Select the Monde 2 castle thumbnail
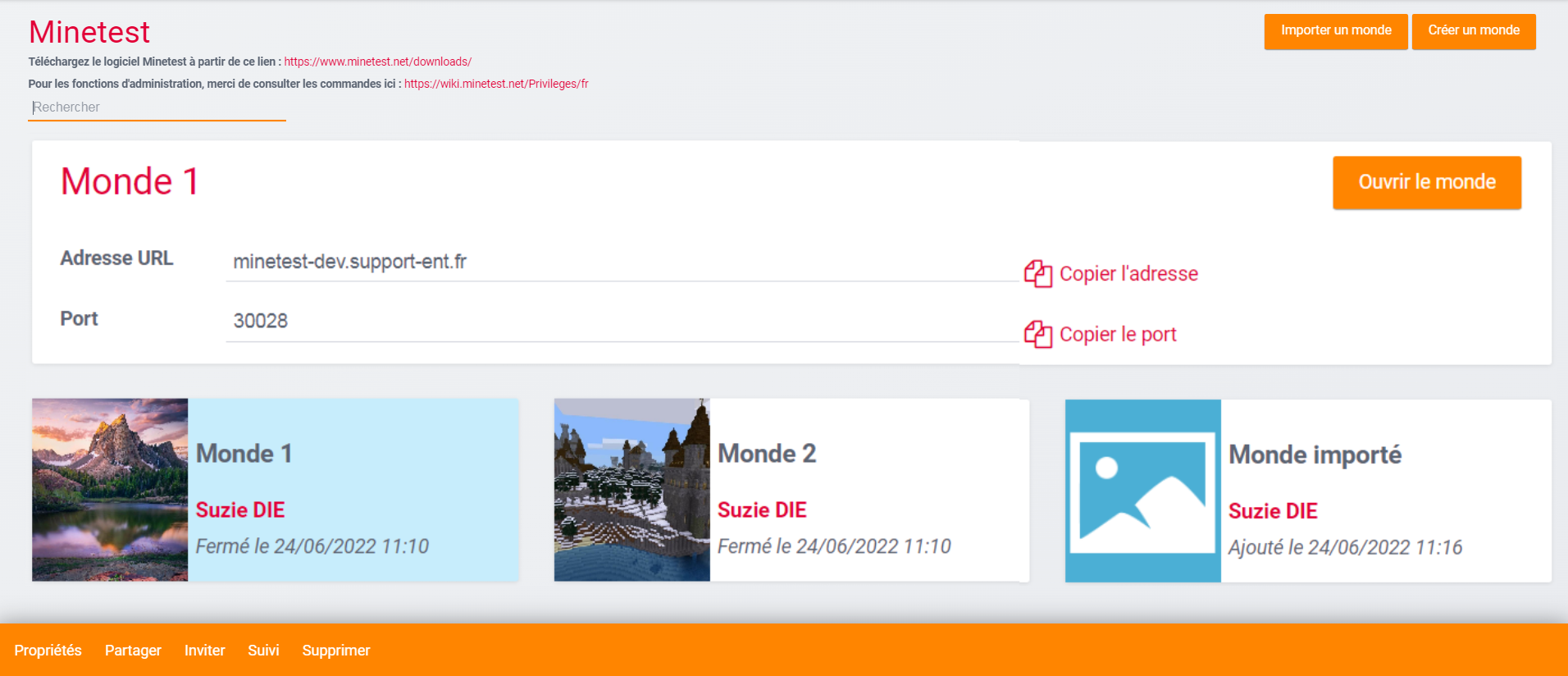 tap(631, 490)
